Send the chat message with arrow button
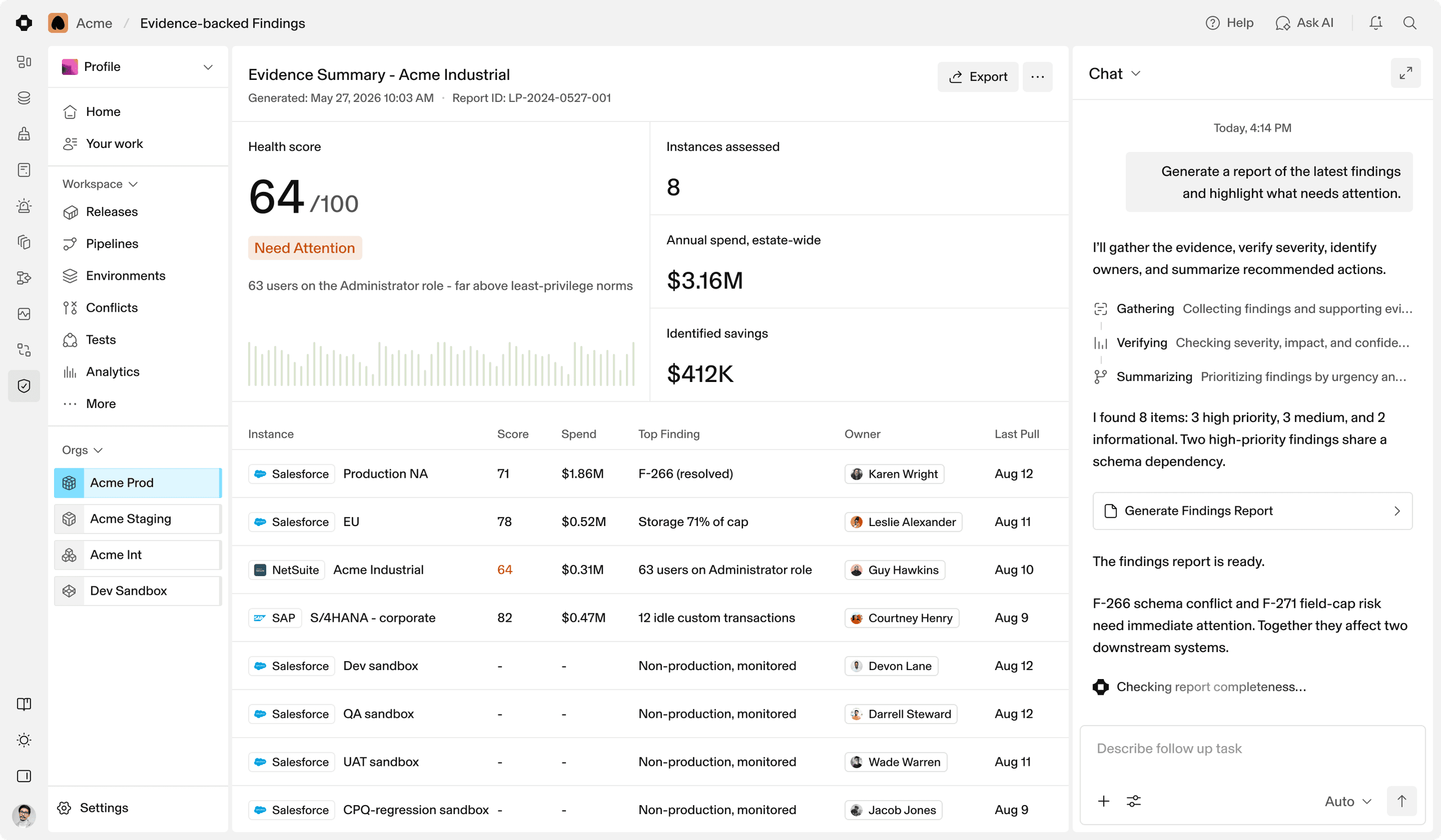This screenshot has height=840, width=1441. coord(1402,801)
